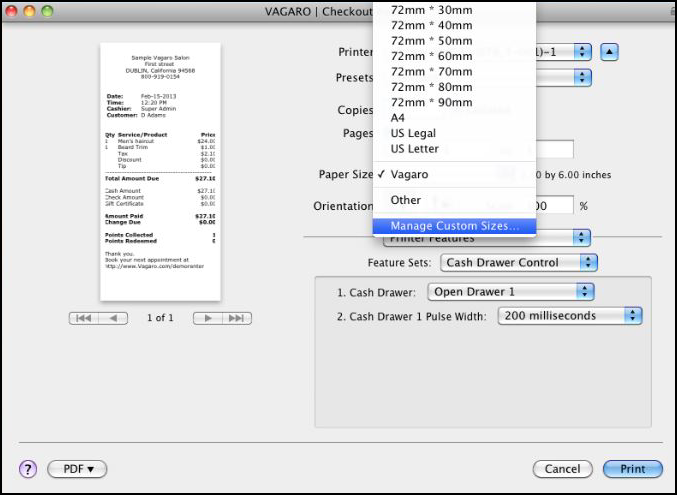Screen dimensions: 677x495
Task: Cancel the print dialog
Action: tap(563, 469)
